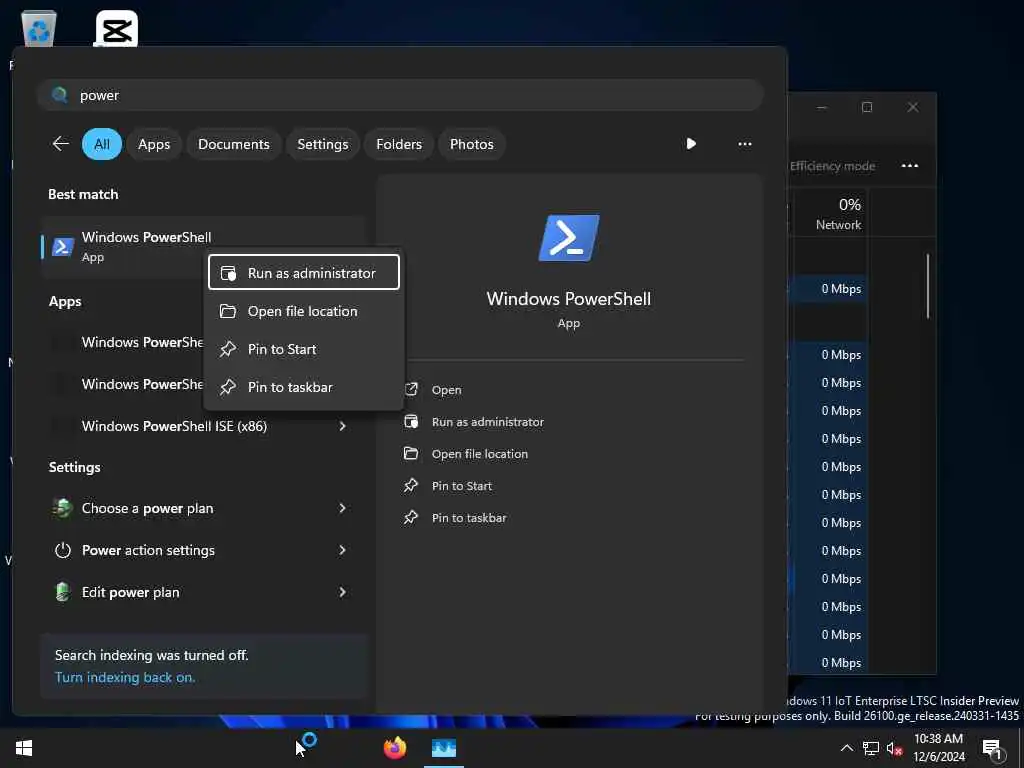
Task: Click Open in the preview pane
Action: [x=447, y=390]
